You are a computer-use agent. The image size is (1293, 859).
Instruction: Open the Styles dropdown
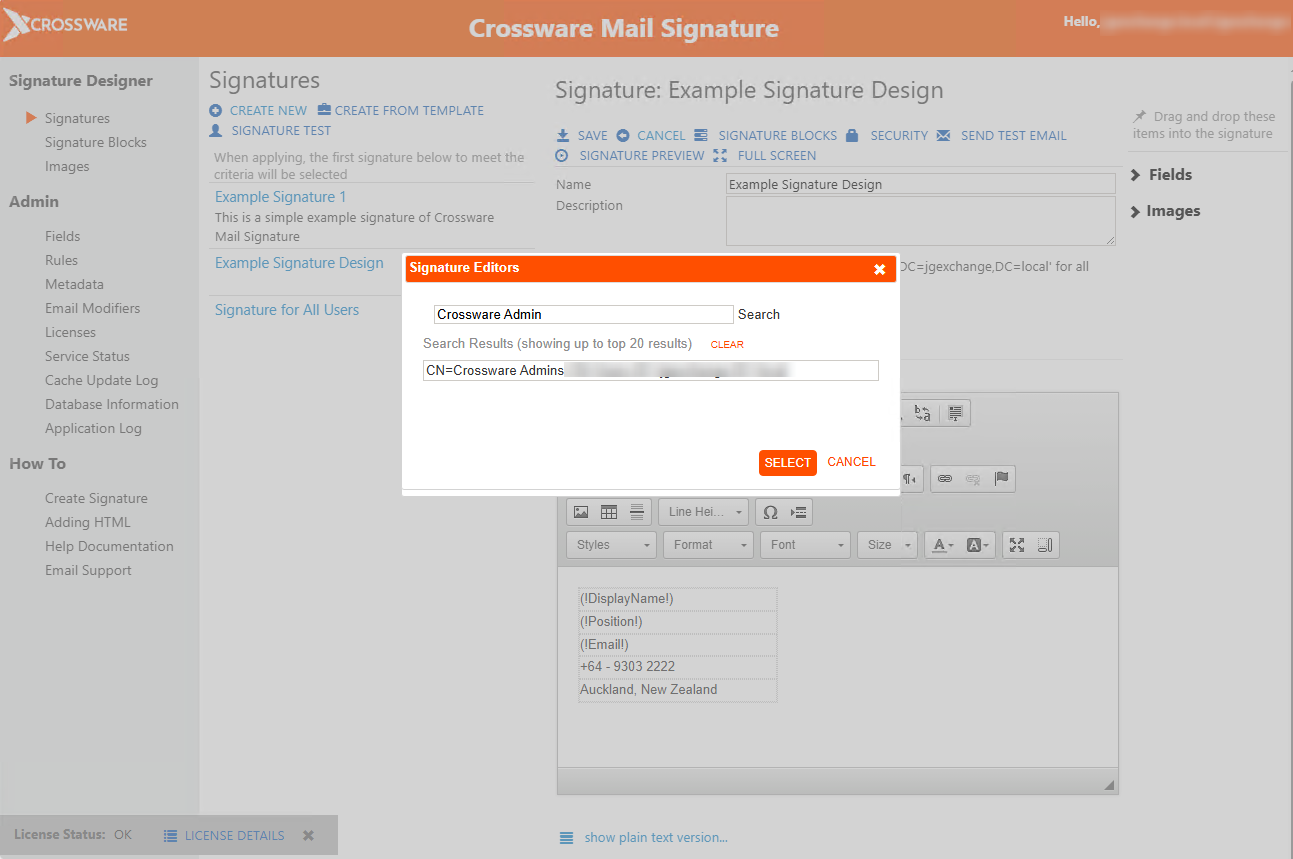[612, 545]
